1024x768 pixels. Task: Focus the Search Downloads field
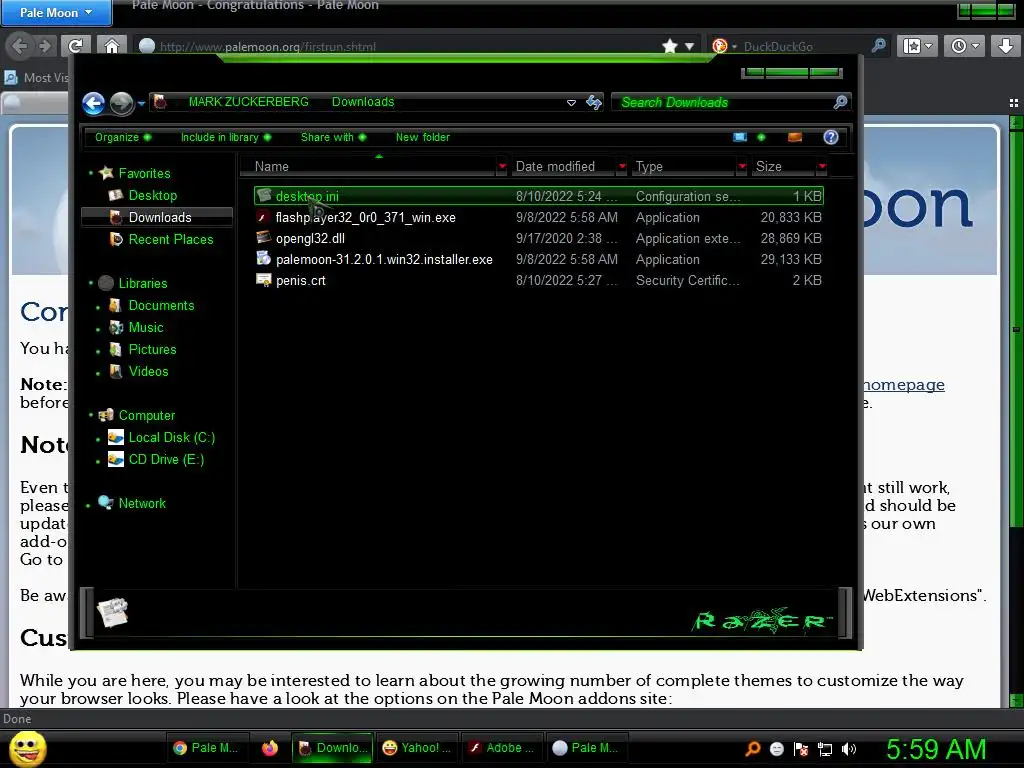(x=722, y=103)
